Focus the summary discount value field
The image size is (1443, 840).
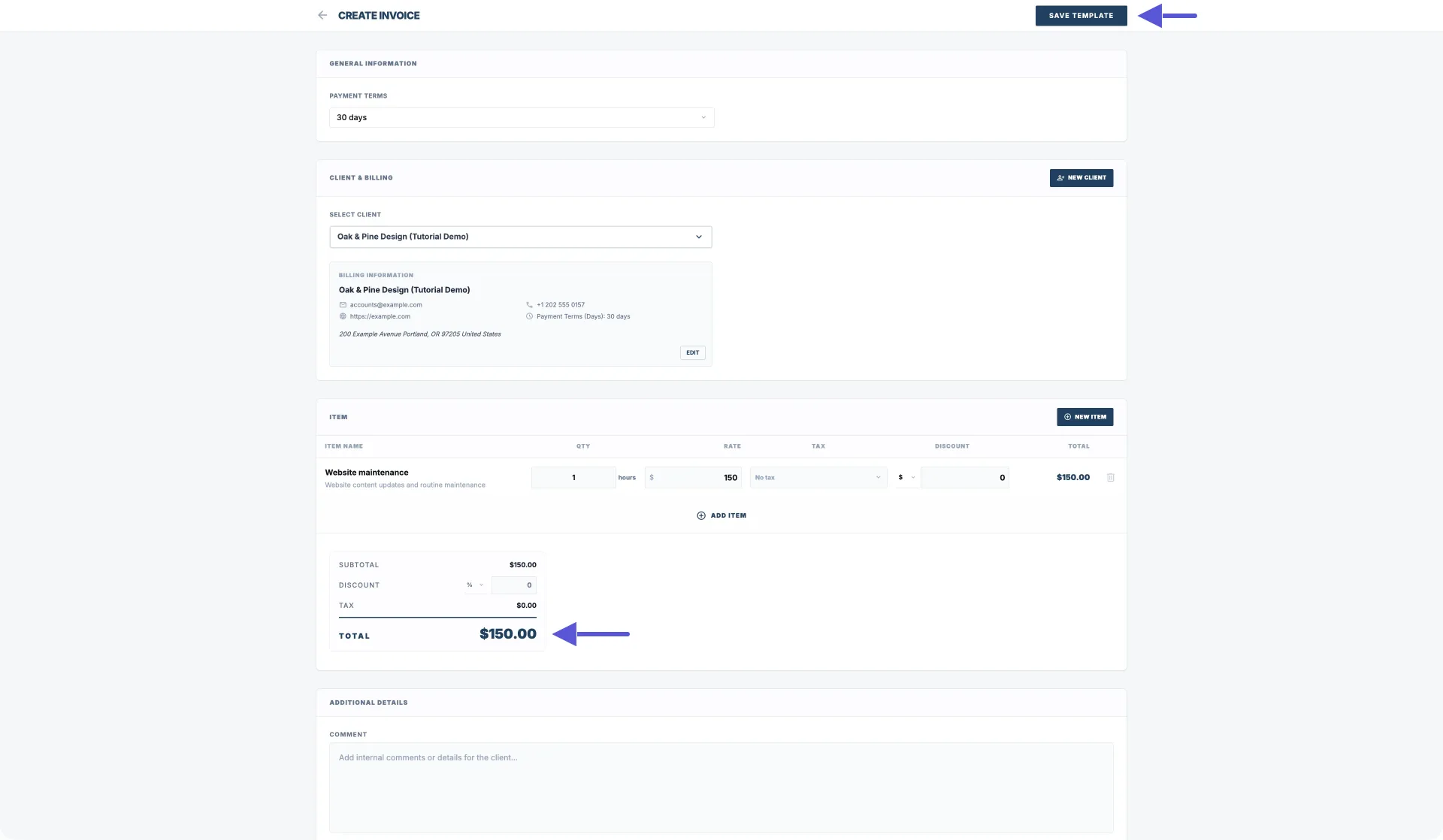(514, 585)
